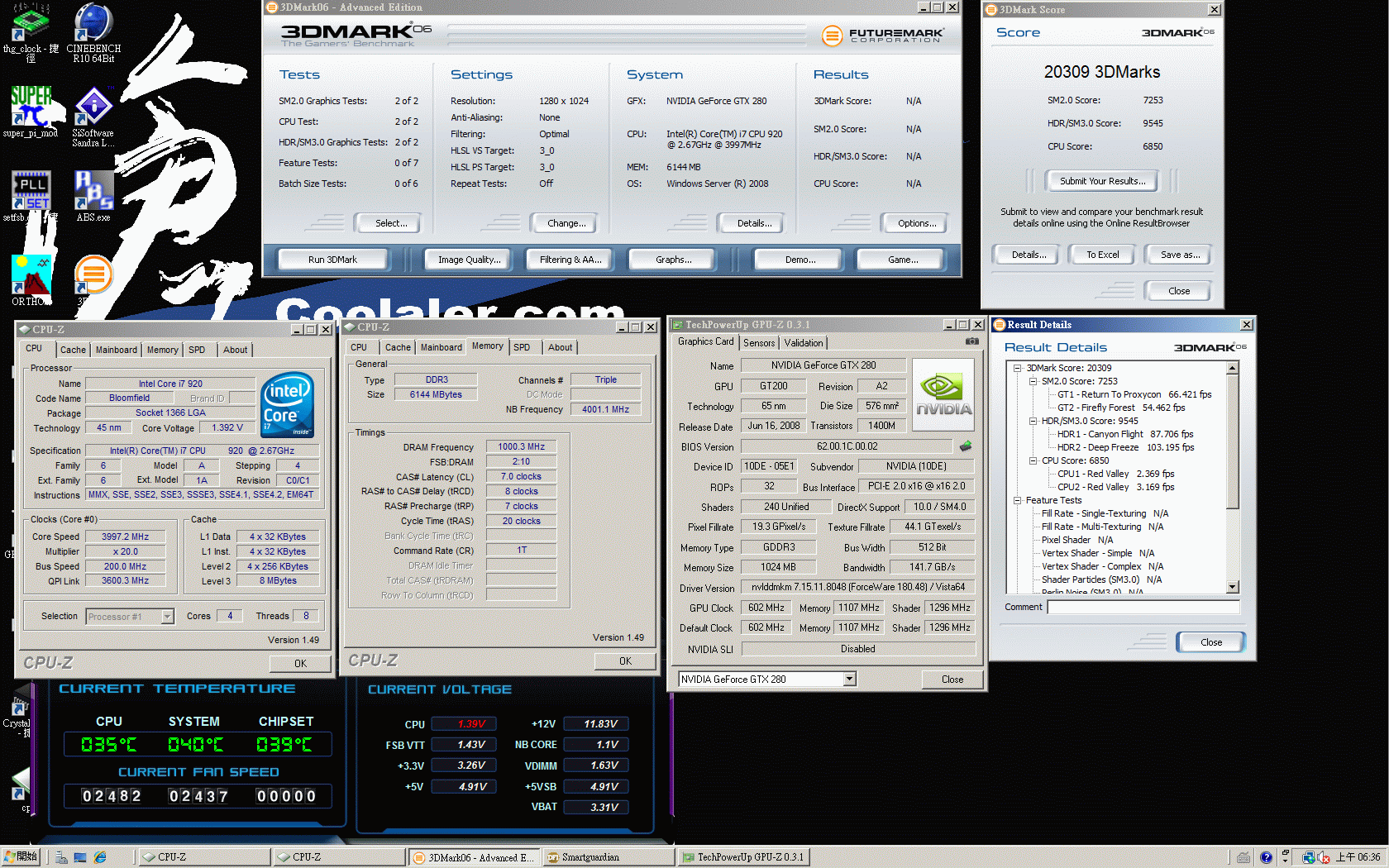Click the NVIDIA logo in GPU-Z
Viewport: 1389px width, 868px height.
[x=943, y=394]
